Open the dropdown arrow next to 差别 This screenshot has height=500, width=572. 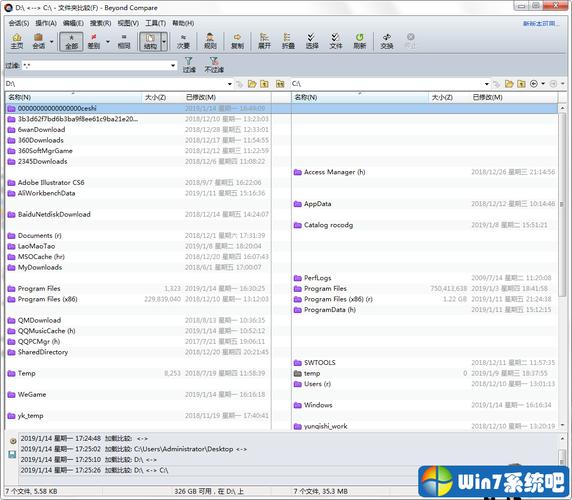pos(108,41)
